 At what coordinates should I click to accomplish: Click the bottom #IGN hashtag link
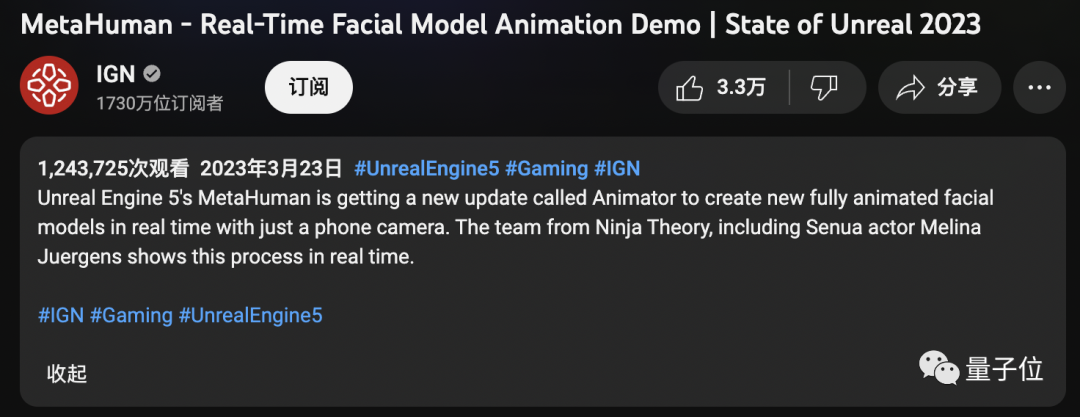pos(60,315)
